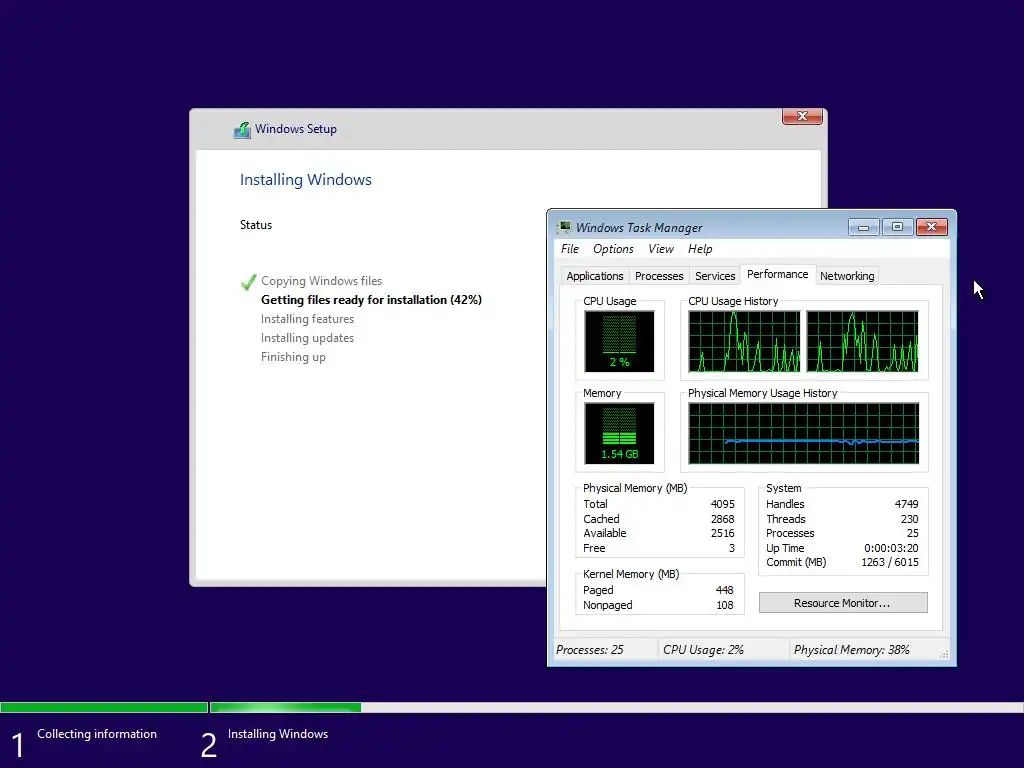The width and height of the screenshot is (1024, 768).
Task: Click the System group Processes value 25
Action: [x=912, y=534]
